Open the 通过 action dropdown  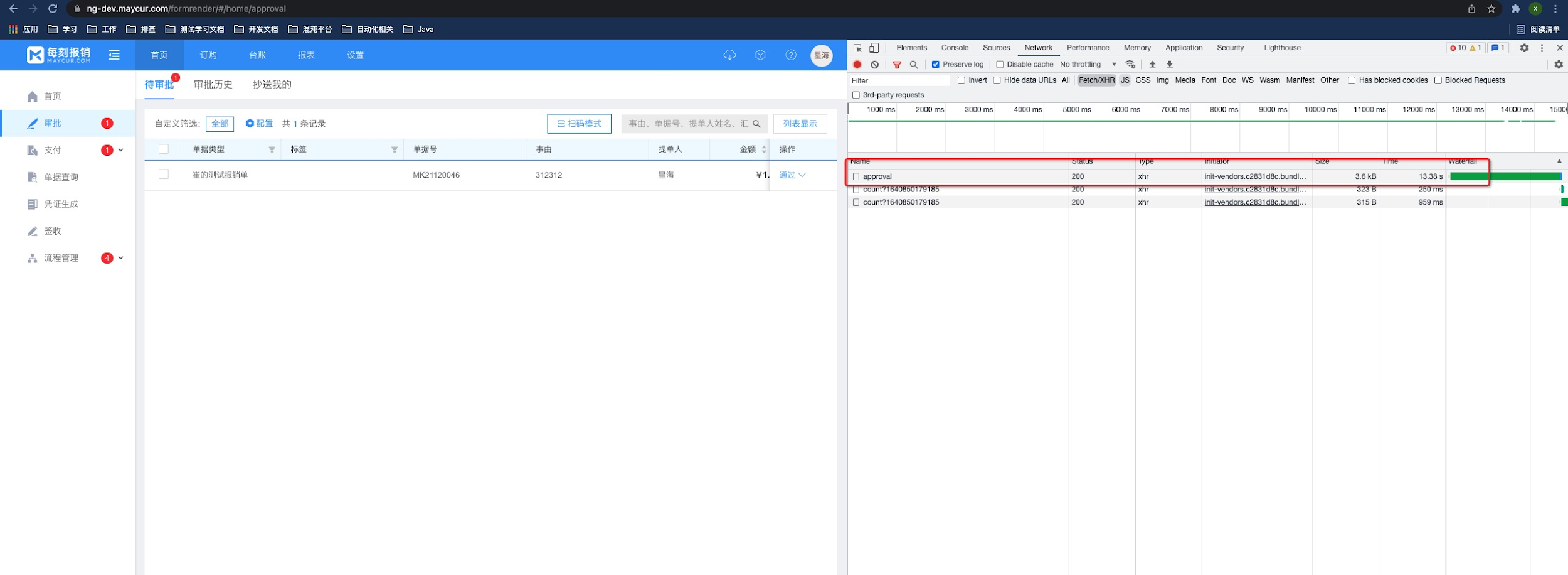point(792,175)
